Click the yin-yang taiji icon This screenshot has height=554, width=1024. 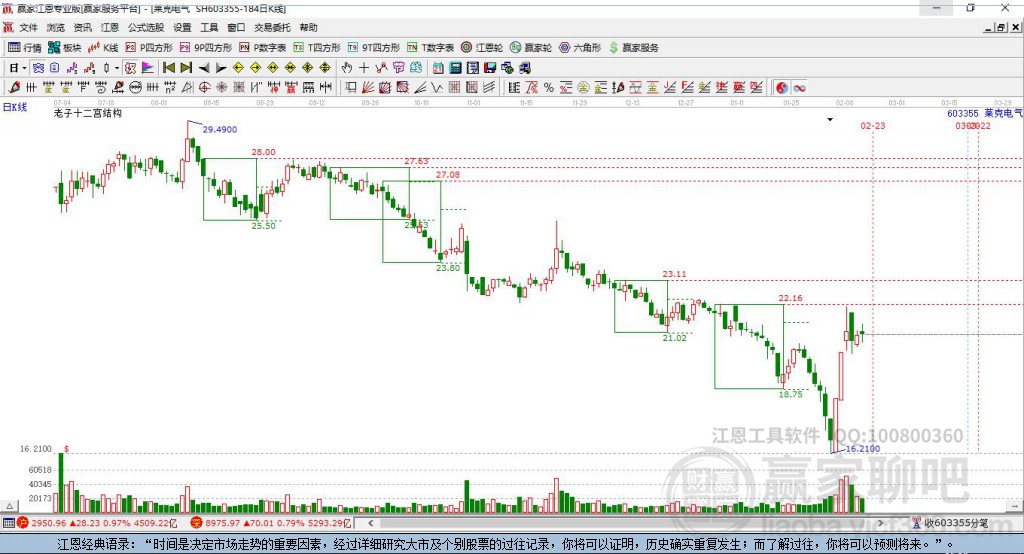pyautogui.click(x=782, y=88)
